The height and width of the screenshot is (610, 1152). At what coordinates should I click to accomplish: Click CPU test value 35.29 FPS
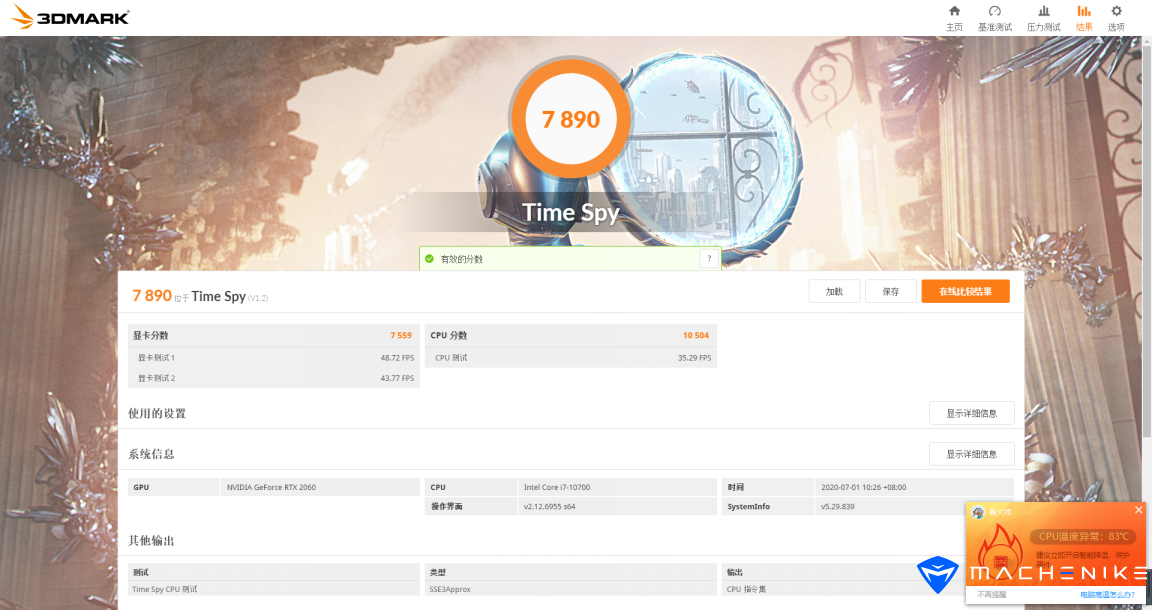coord(694,358)
